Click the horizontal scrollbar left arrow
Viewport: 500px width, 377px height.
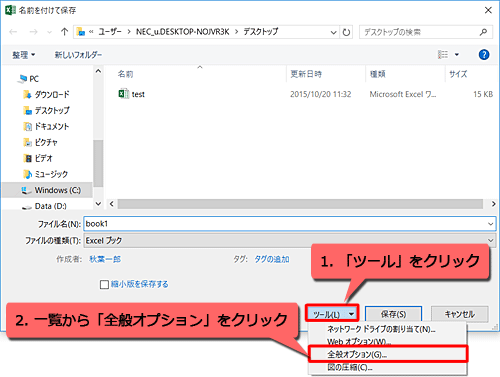click(x=112, y=204)
